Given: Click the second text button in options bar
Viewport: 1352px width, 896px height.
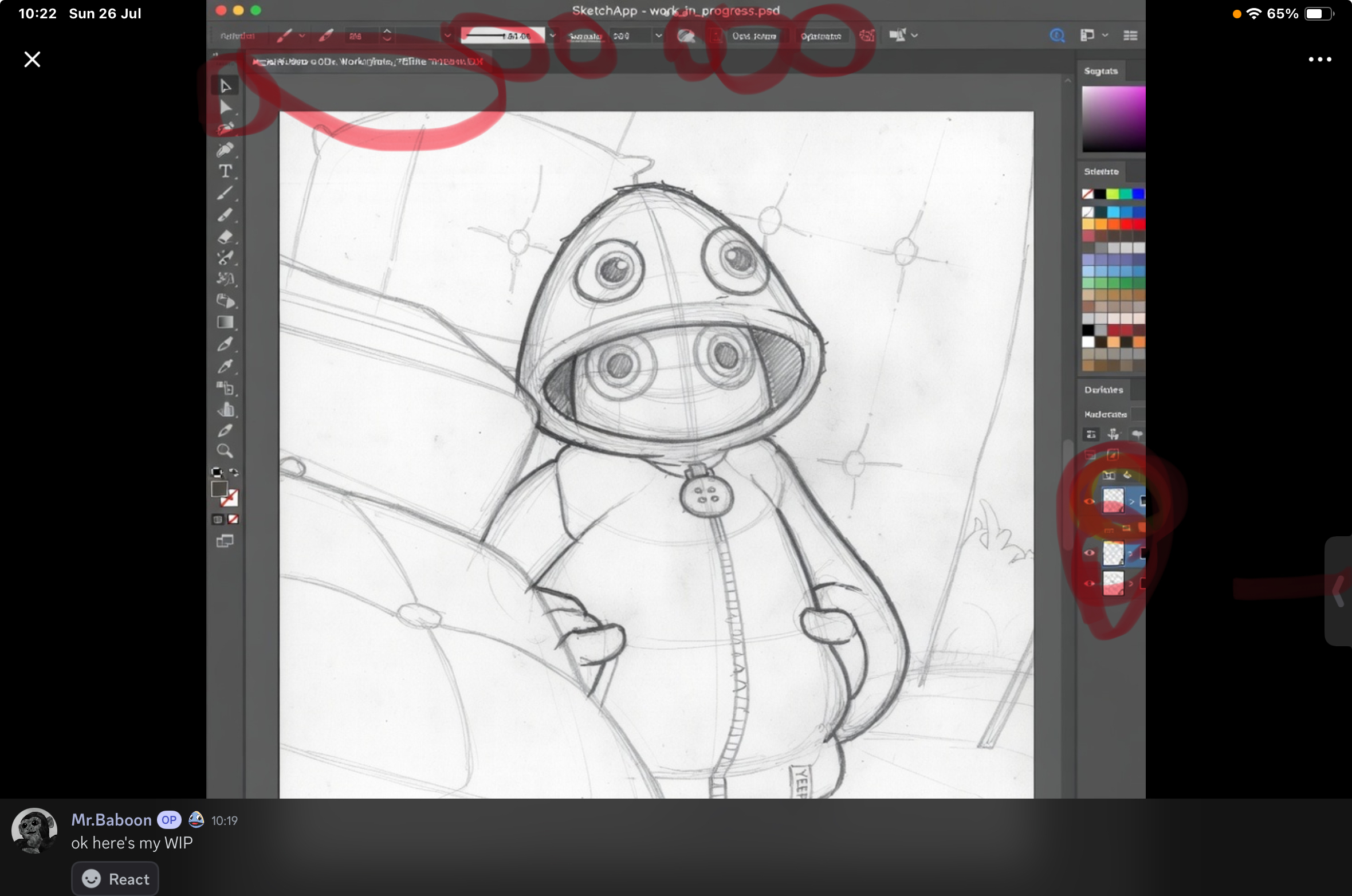Looking at the screenshot, I should tap(821, 36).
